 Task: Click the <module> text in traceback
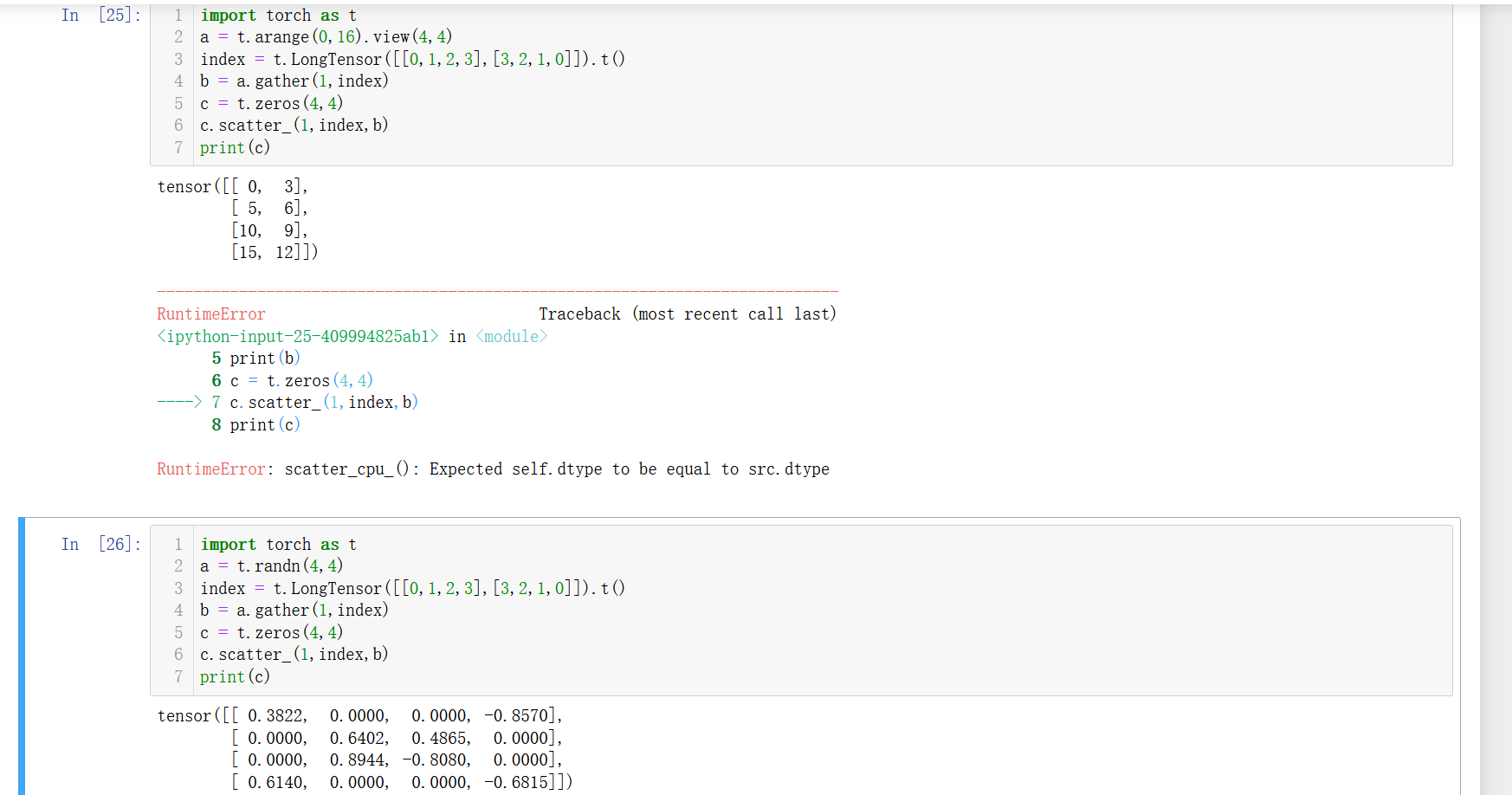(511, 337)
